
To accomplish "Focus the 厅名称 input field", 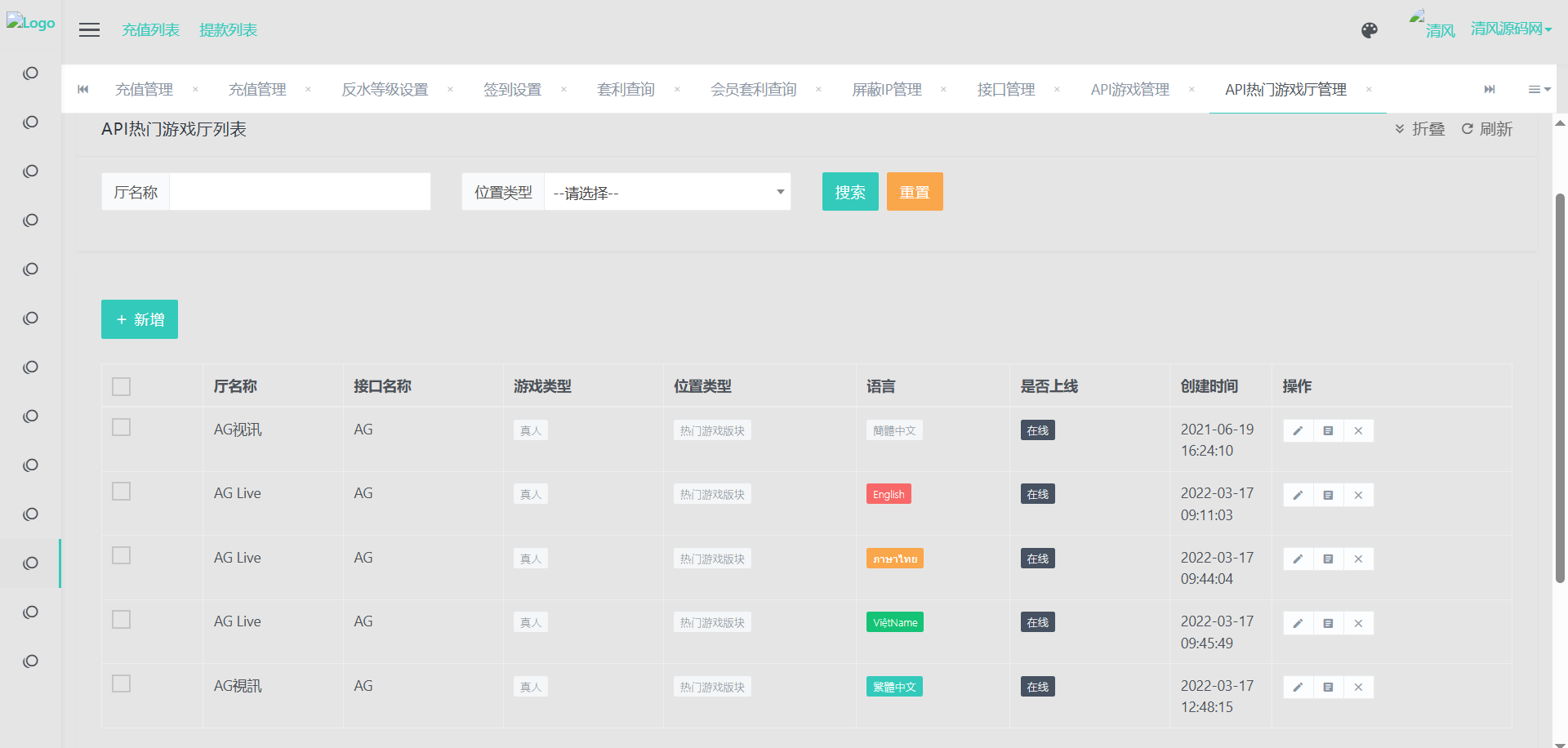I will [300, 192].
